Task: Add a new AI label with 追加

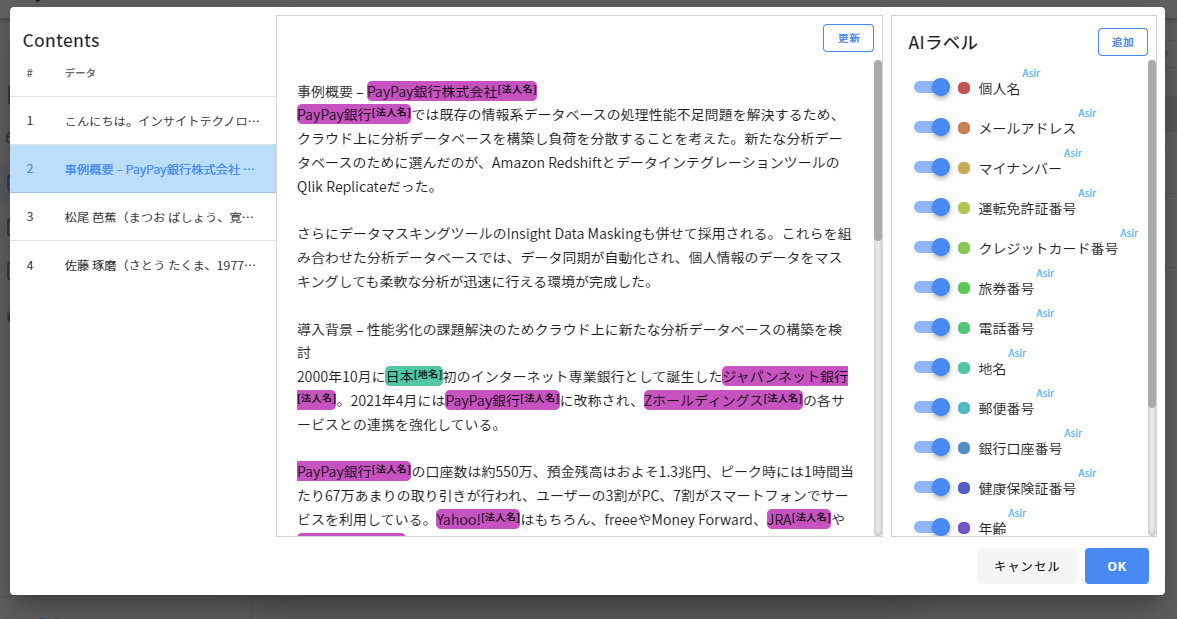Action: pos(1122,42)
